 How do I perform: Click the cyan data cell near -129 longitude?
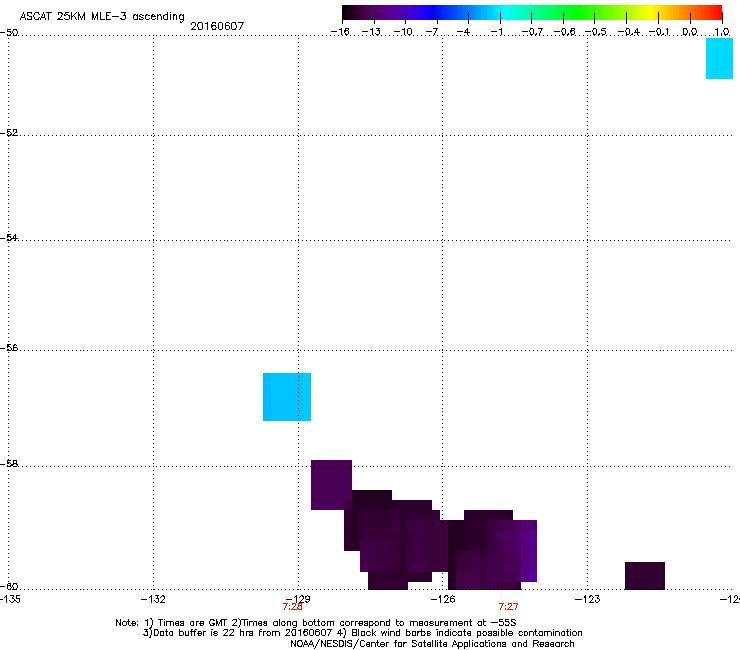tap(287, 397)
